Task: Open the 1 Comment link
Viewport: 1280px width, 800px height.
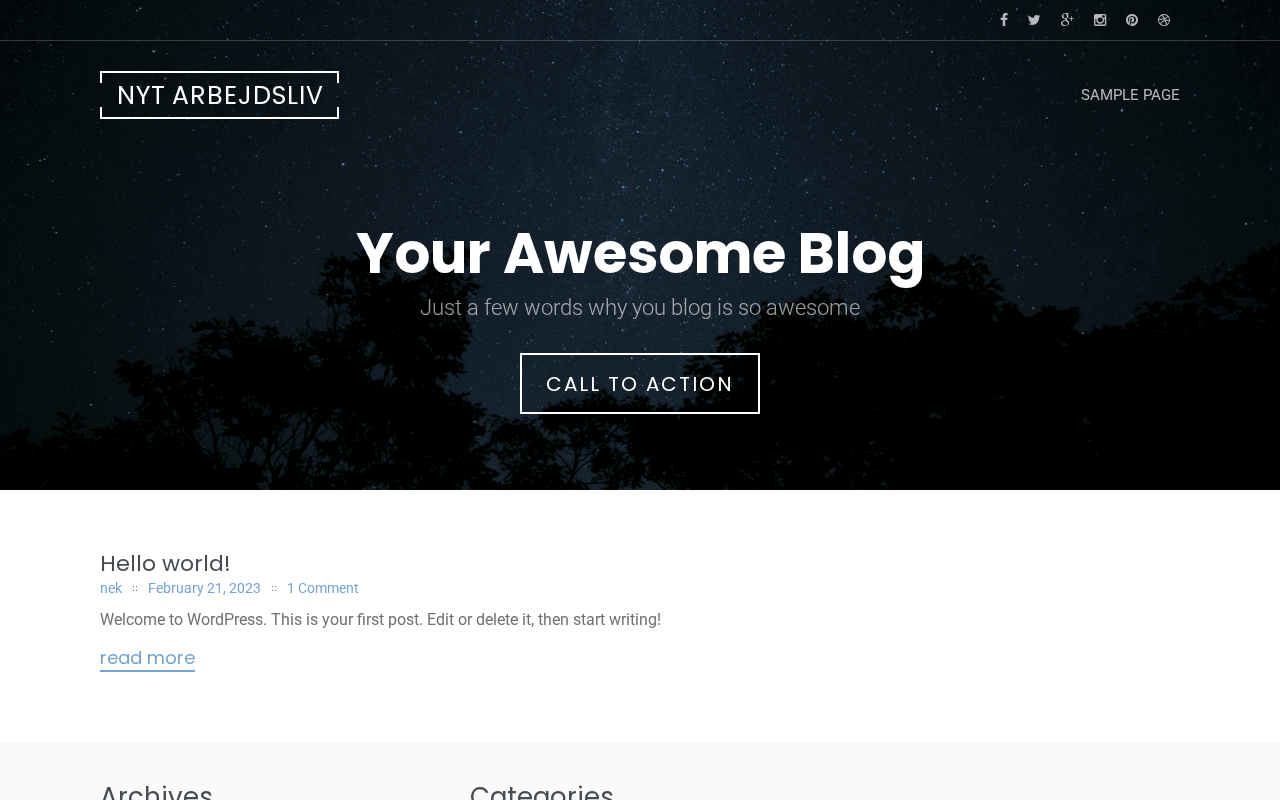Action: 322,588
